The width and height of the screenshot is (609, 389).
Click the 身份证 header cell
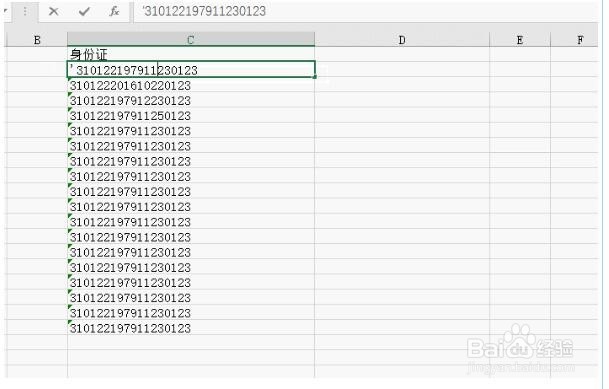191,54
